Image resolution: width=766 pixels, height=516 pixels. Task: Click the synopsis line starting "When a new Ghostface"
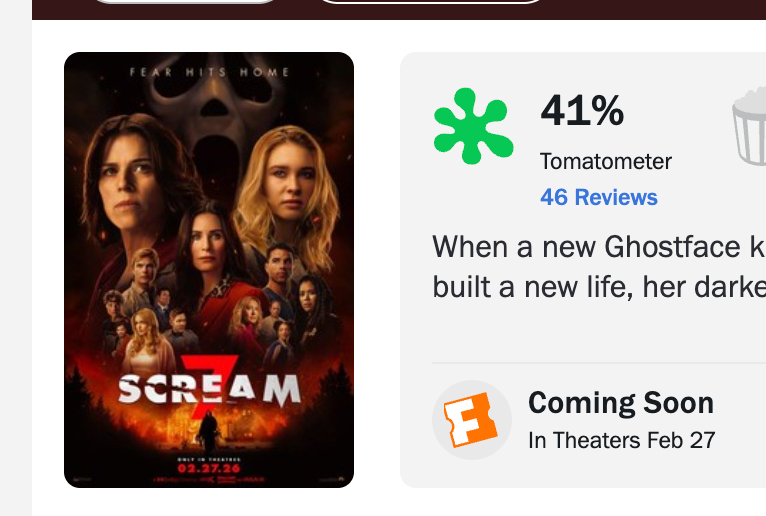tap(598, 246)
